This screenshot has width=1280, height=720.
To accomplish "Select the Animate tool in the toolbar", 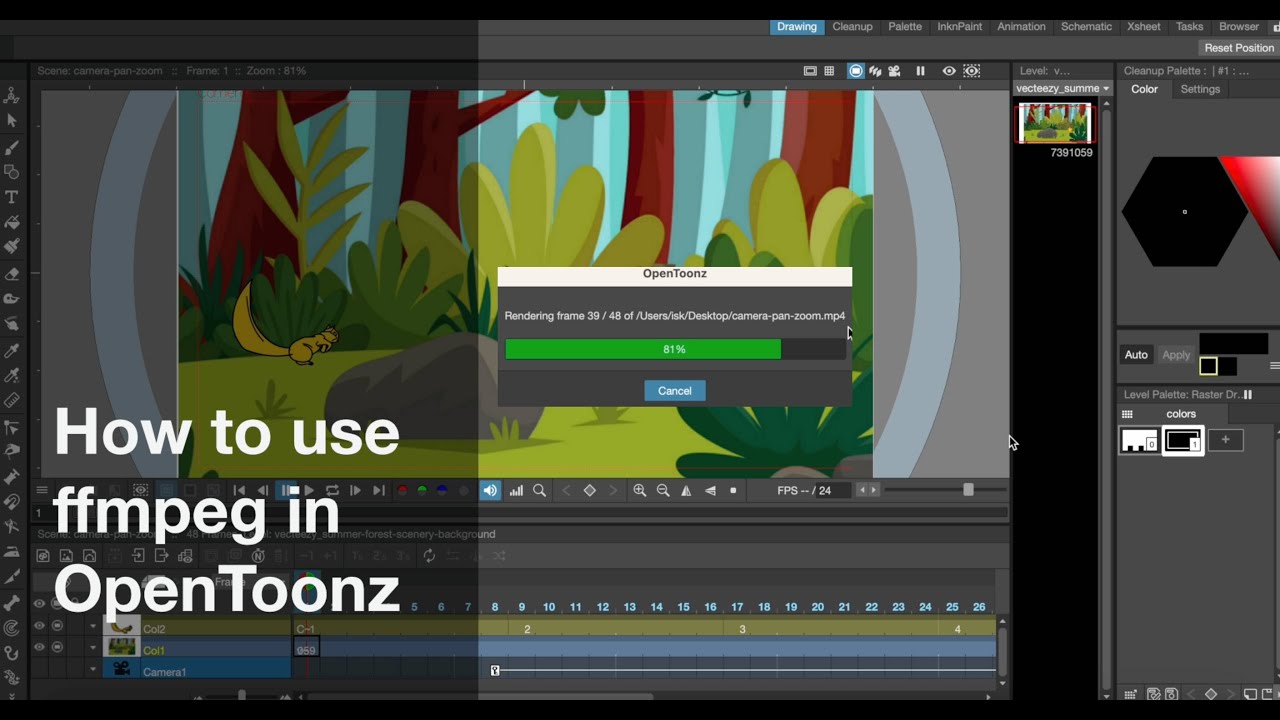I will coord(12,96).
